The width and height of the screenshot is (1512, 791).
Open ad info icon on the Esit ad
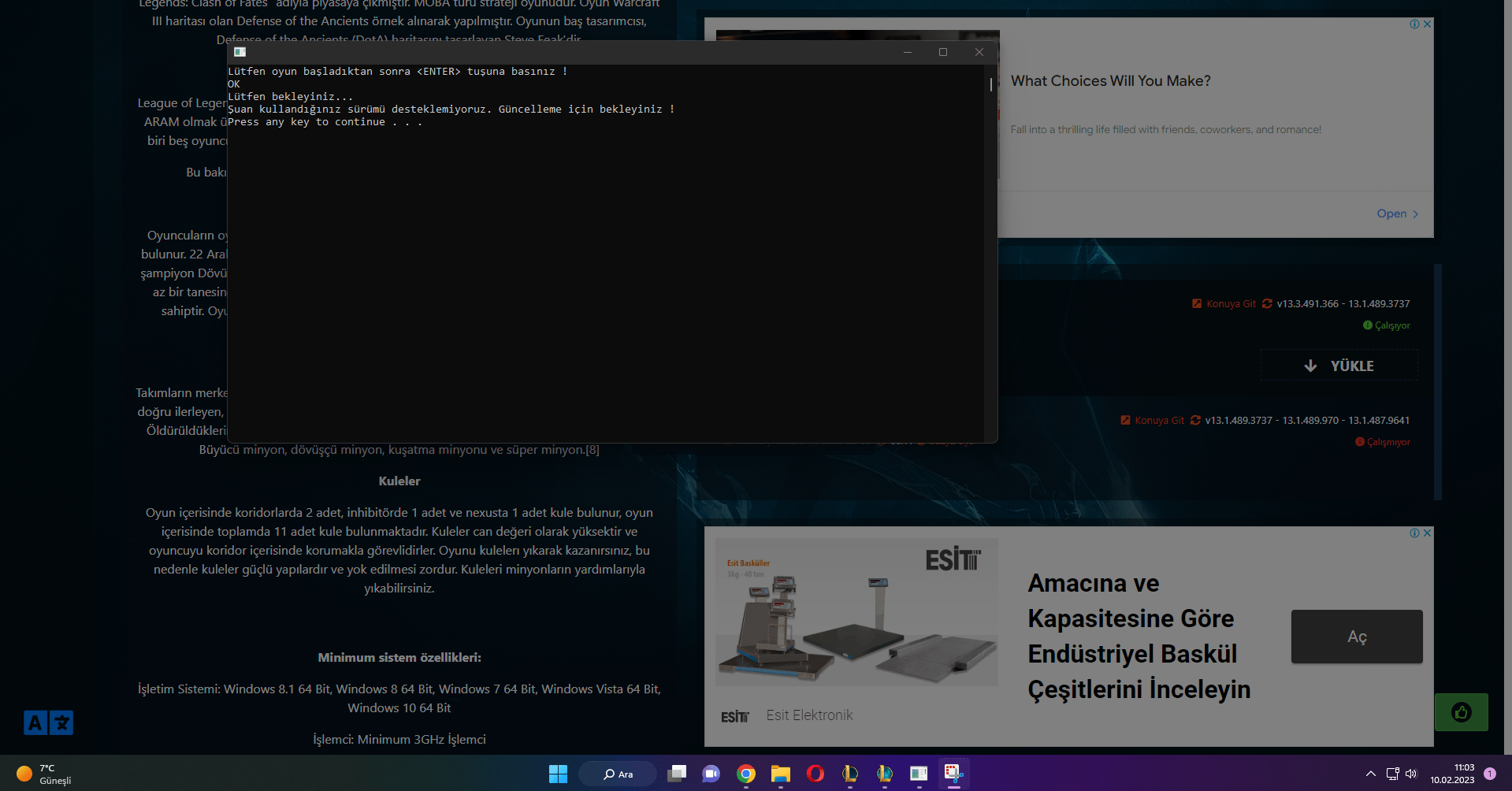[1415, 533]
